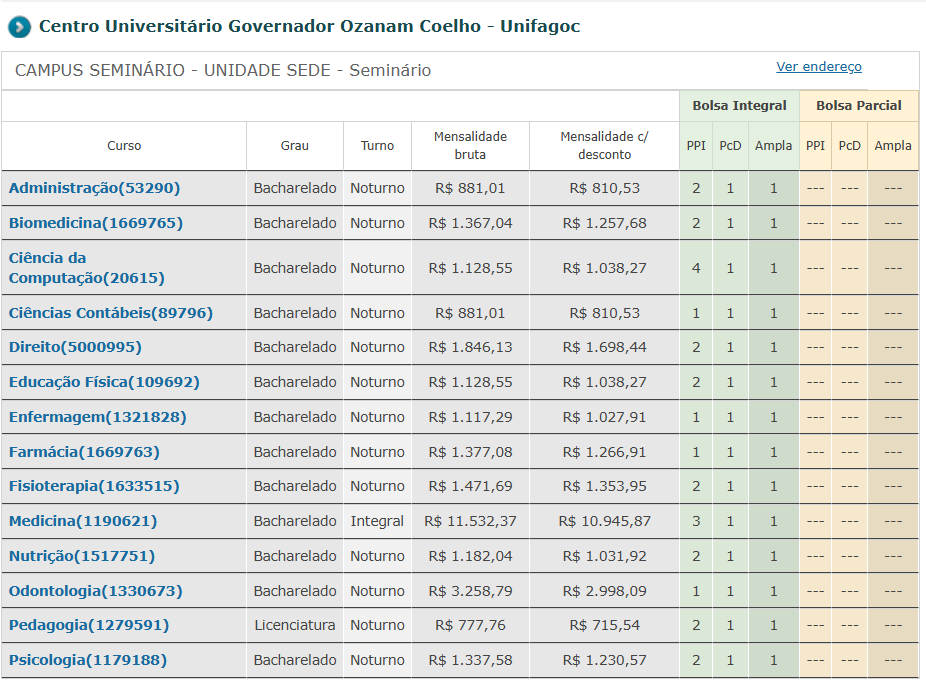This screenshot has height=686, width=926.
Task: Open the Direito(5000995) course page
Action: (x=75, y=347)
